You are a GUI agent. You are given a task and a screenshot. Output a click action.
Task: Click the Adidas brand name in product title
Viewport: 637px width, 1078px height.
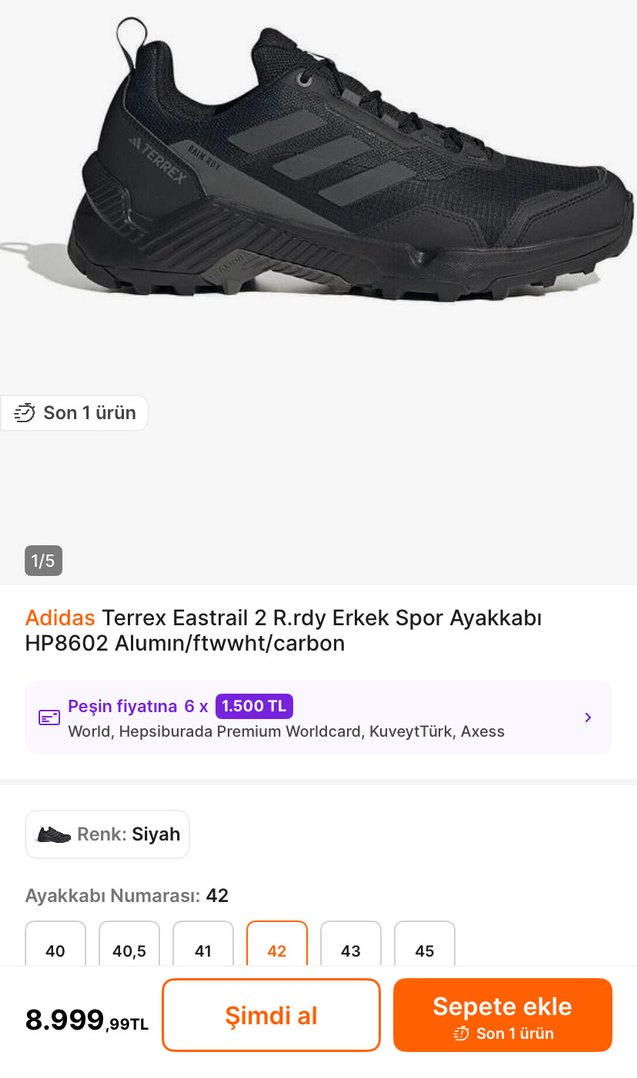[56, 618]
